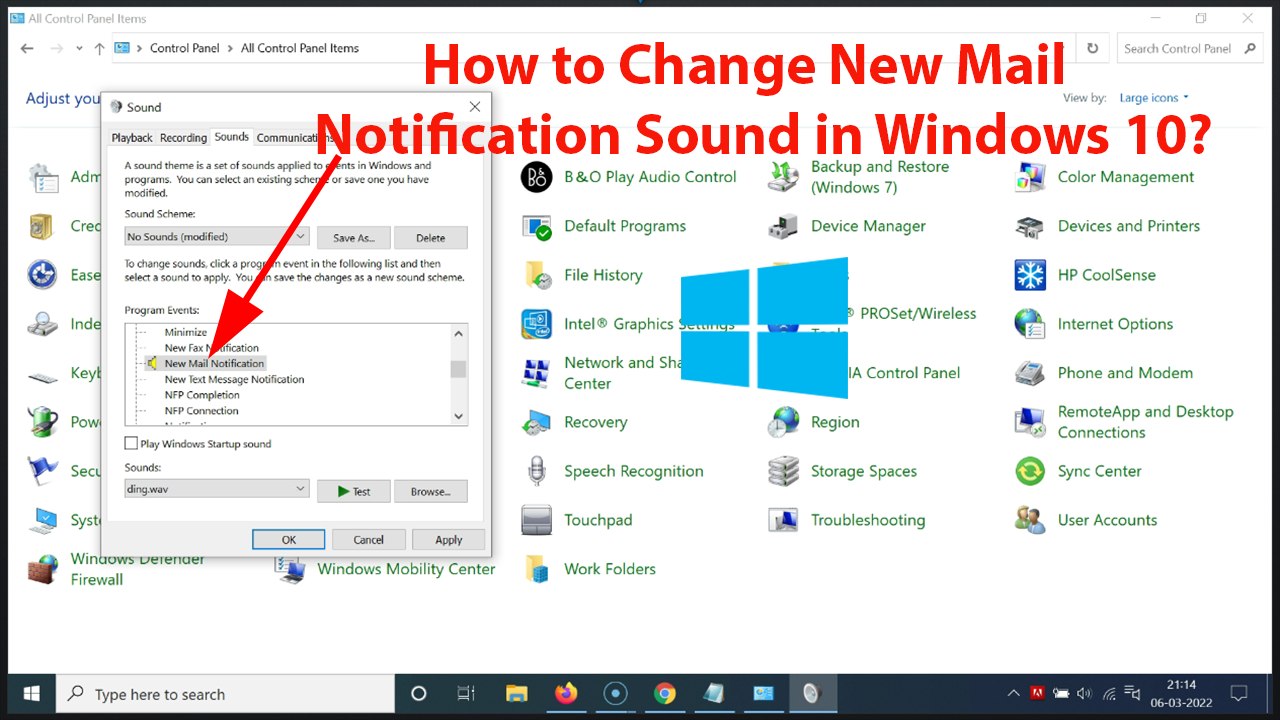The width and height of the screenshot is (1280, 720).
Task: Open Touchpad icon
Action: 537,520
